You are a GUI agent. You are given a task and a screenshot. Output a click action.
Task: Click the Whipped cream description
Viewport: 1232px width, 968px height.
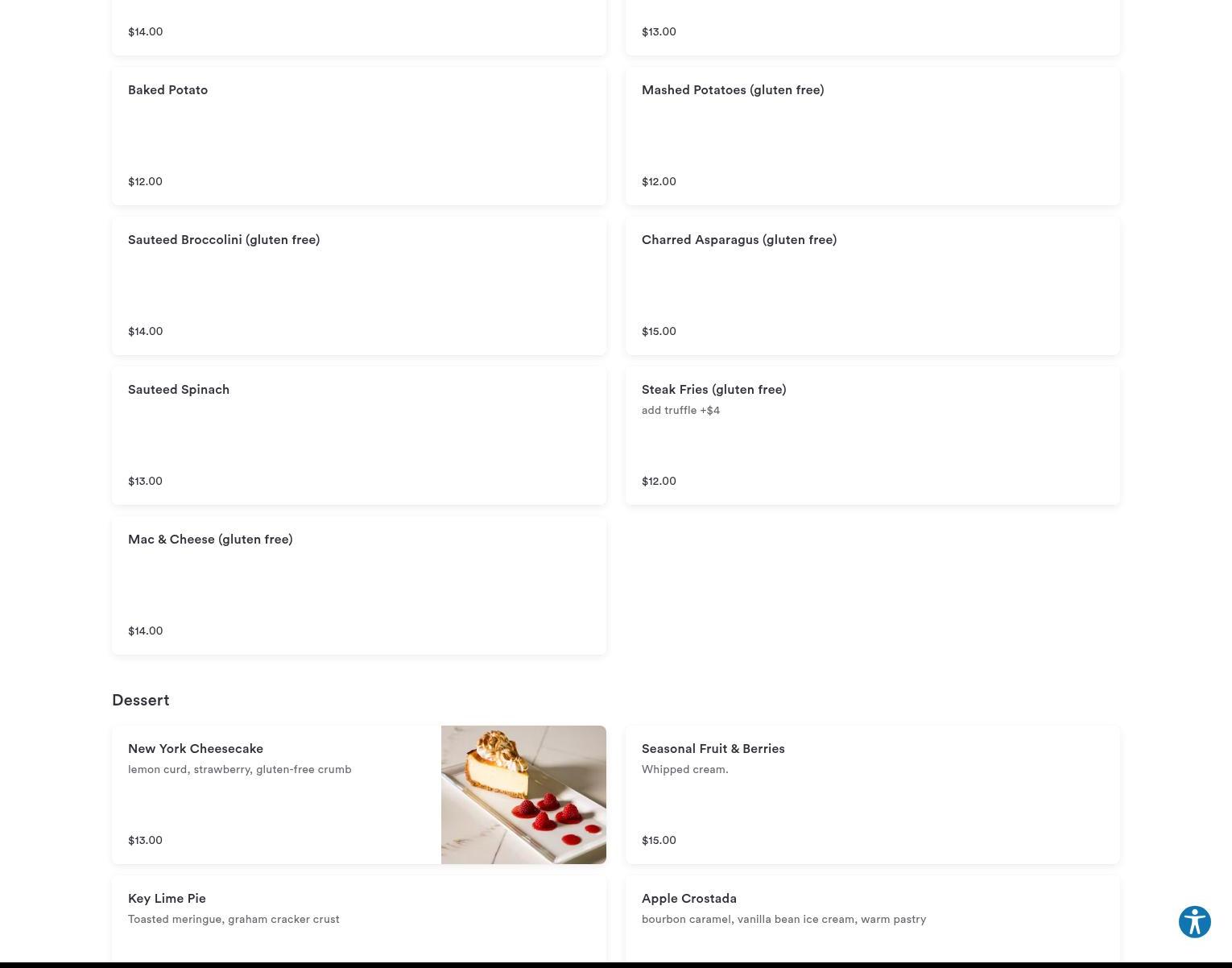tap(685, 769)
